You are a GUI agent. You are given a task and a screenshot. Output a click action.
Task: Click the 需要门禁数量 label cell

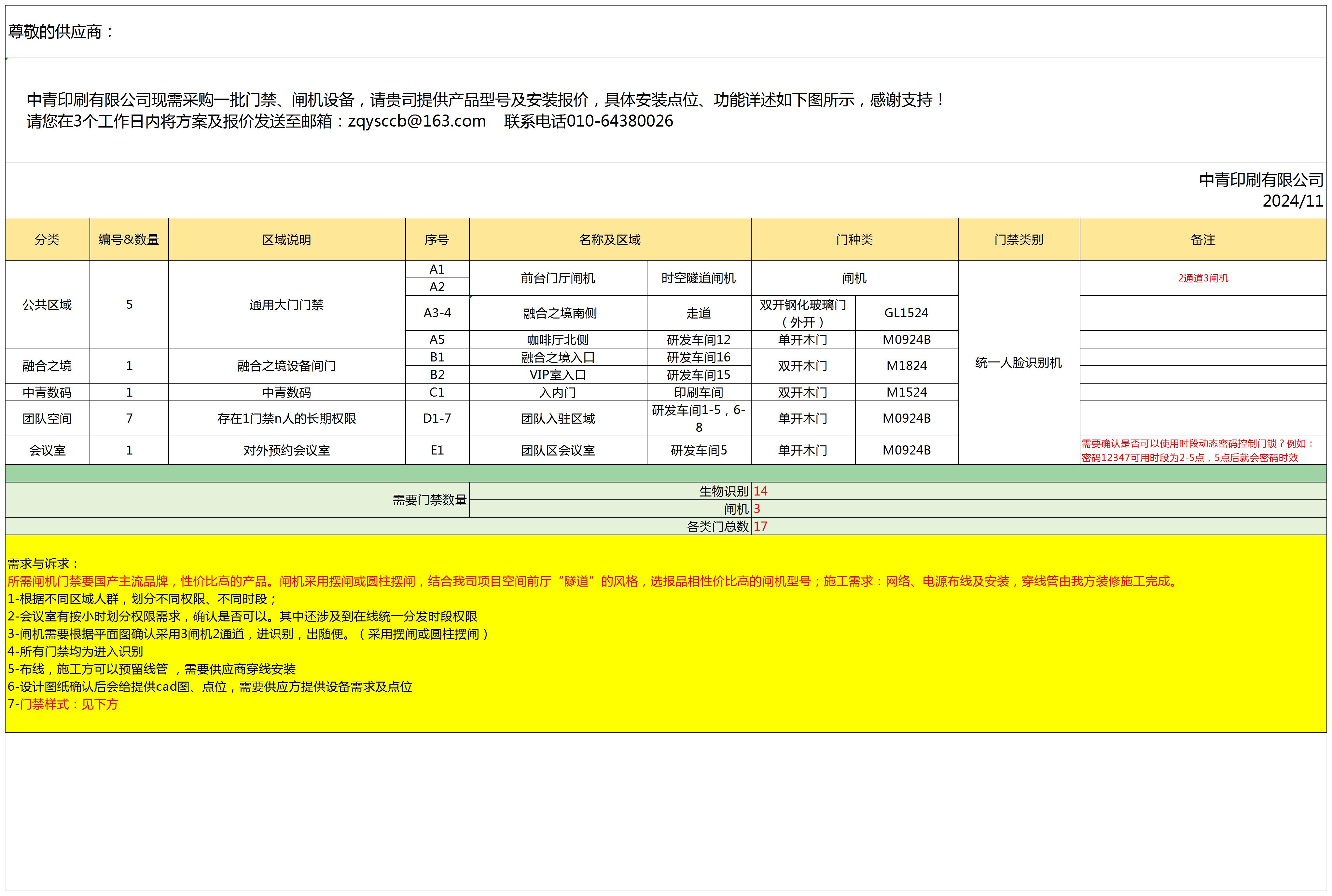(237, 500)
